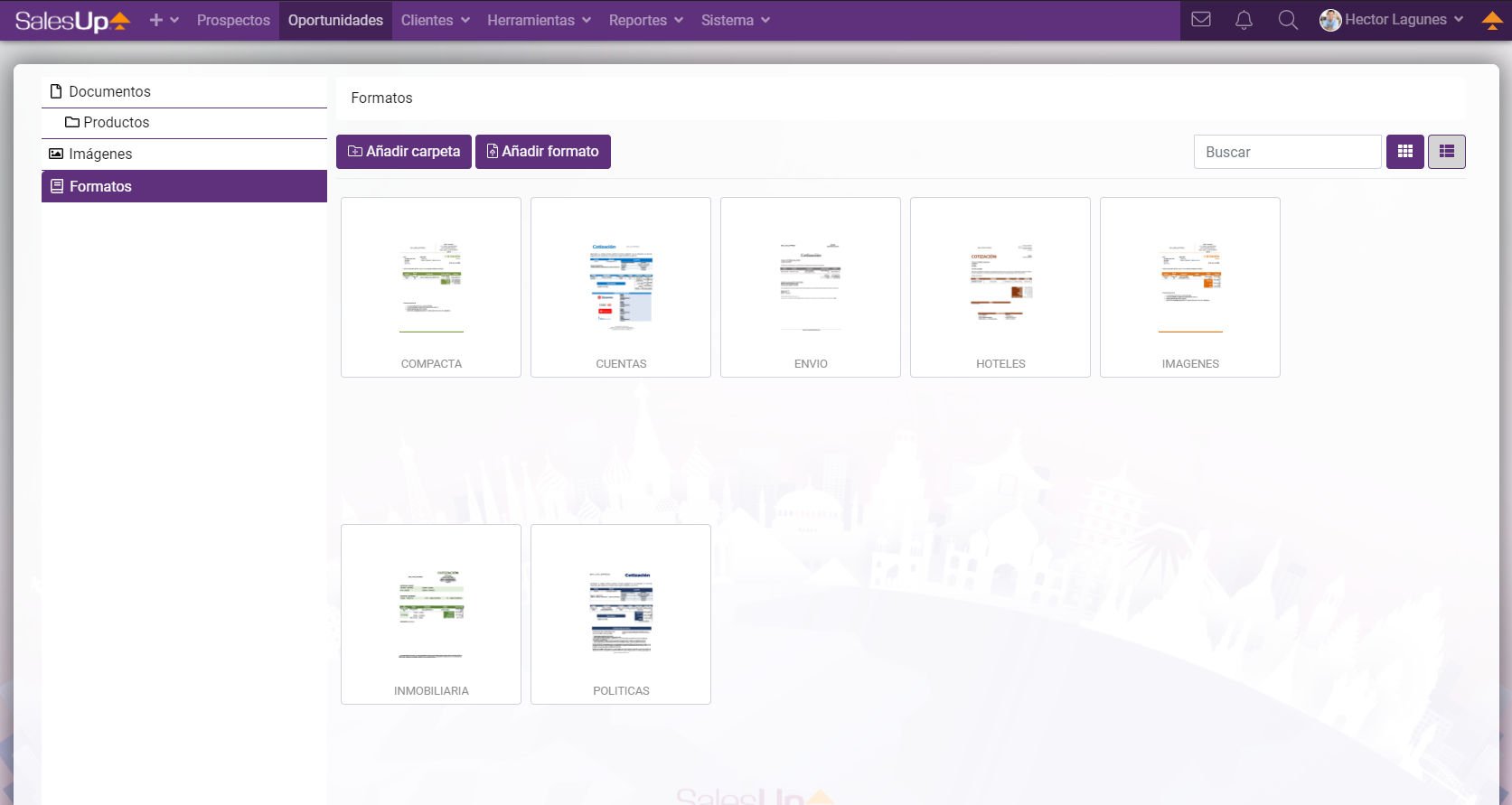
Task: Open the plus quick-add menu
Action: click(164, 20)
